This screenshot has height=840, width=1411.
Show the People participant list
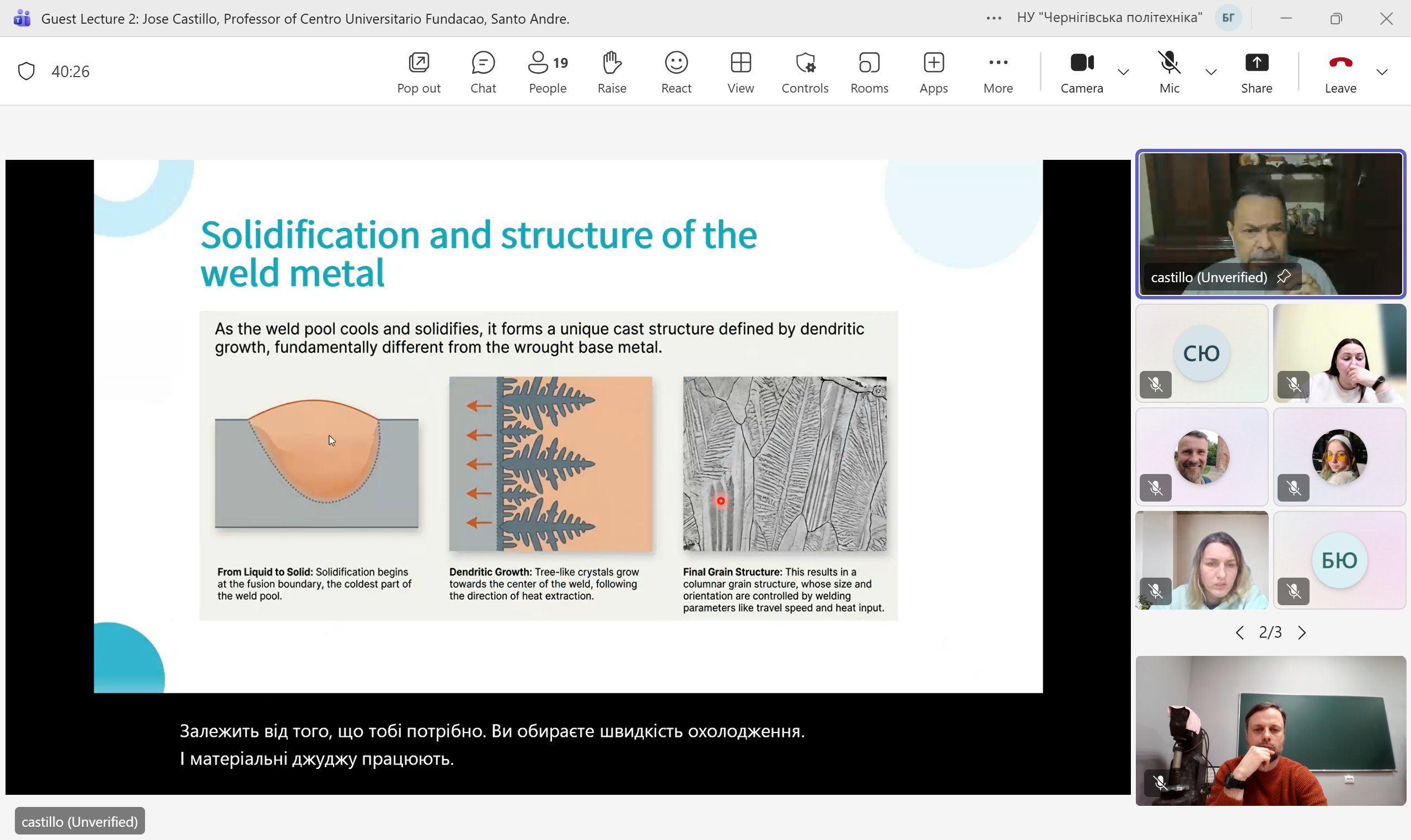click(547, 72)
